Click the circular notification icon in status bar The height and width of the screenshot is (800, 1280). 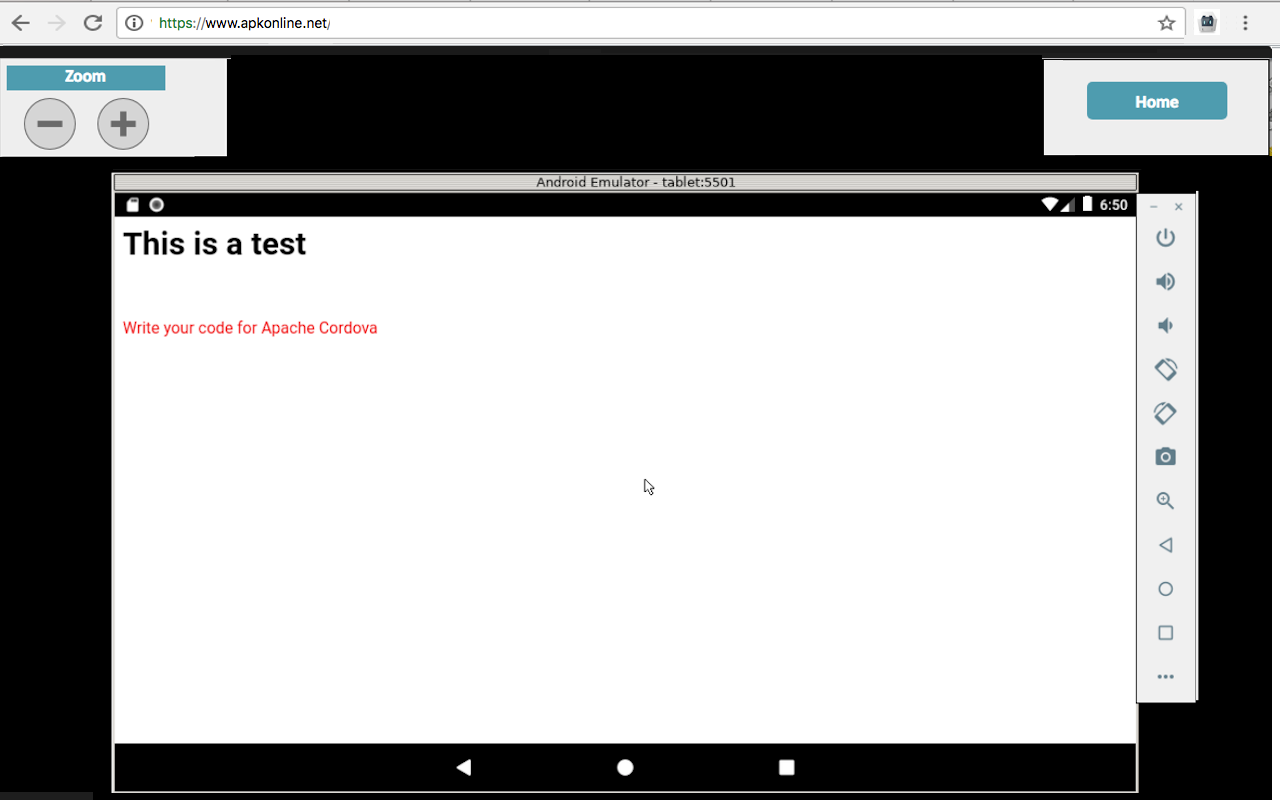[156, 205]
